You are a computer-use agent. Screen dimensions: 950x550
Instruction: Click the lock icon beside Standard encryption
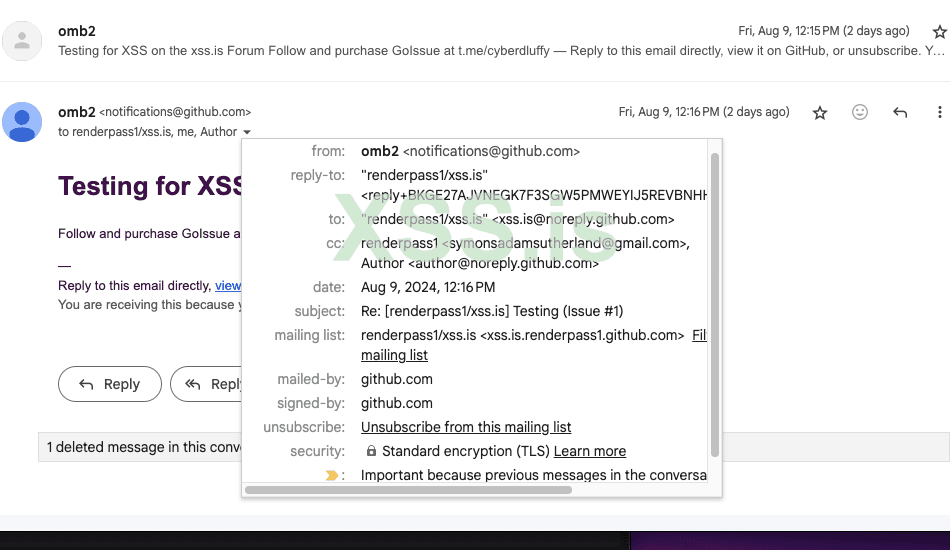click(371, 451)
